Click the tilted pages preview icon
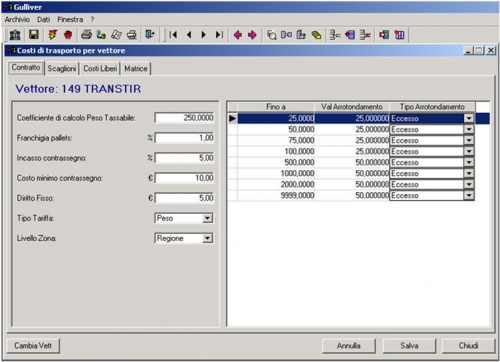 click(x=116, y=35)
